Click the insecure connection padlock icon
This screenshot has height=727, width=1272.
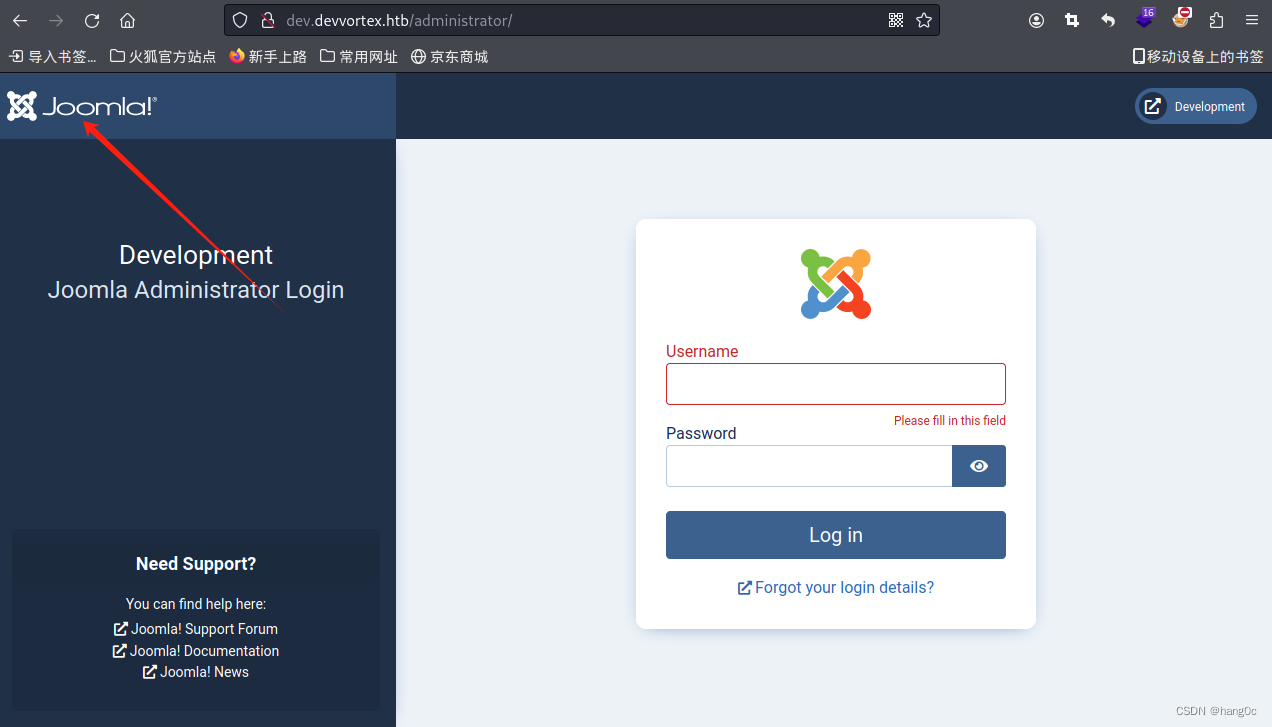click(x=267, y=20)
